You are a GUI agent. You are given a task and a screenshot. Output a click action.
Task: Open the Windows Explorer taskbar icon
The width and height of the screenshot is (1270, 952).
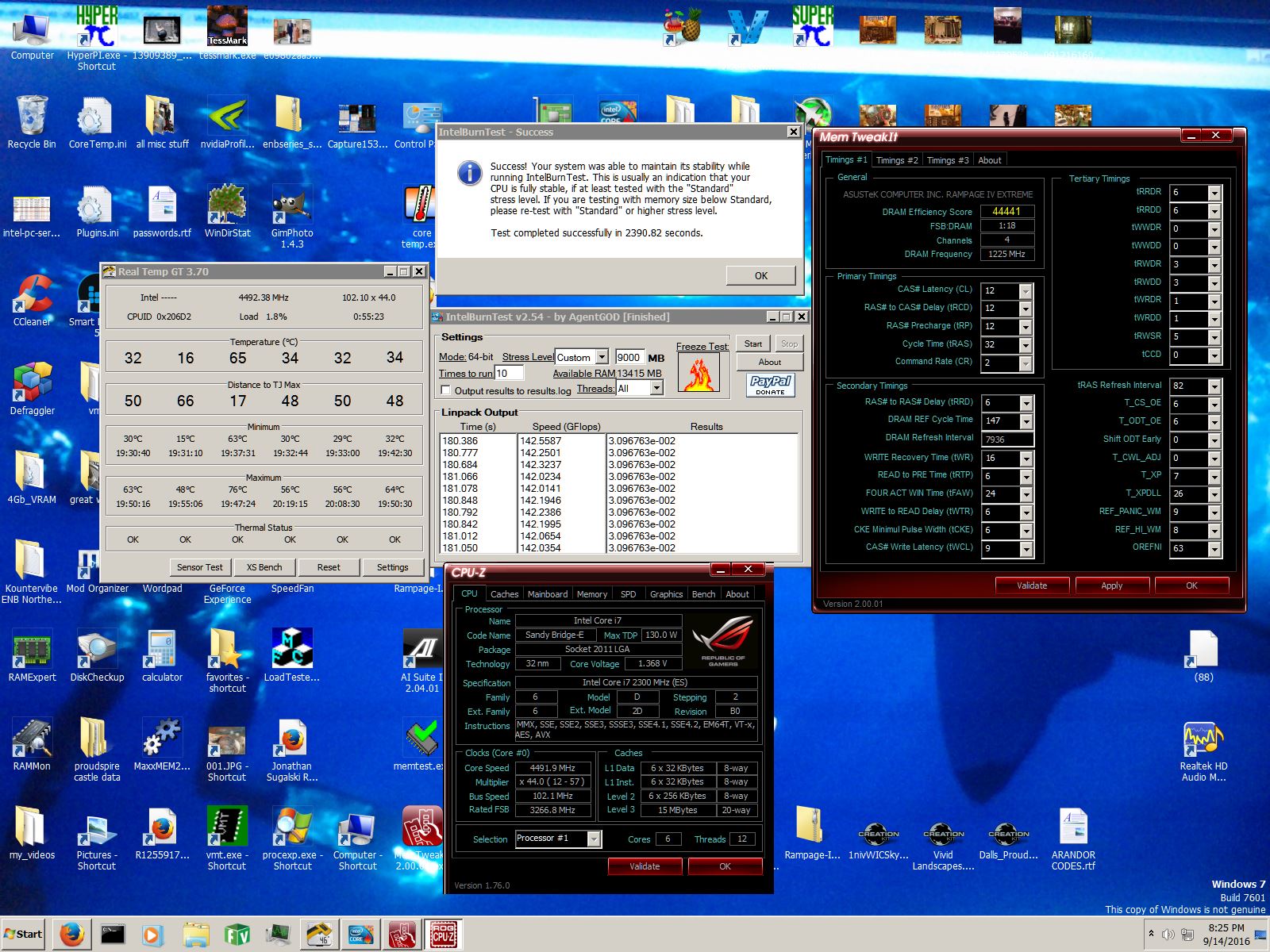pos(195,935)
